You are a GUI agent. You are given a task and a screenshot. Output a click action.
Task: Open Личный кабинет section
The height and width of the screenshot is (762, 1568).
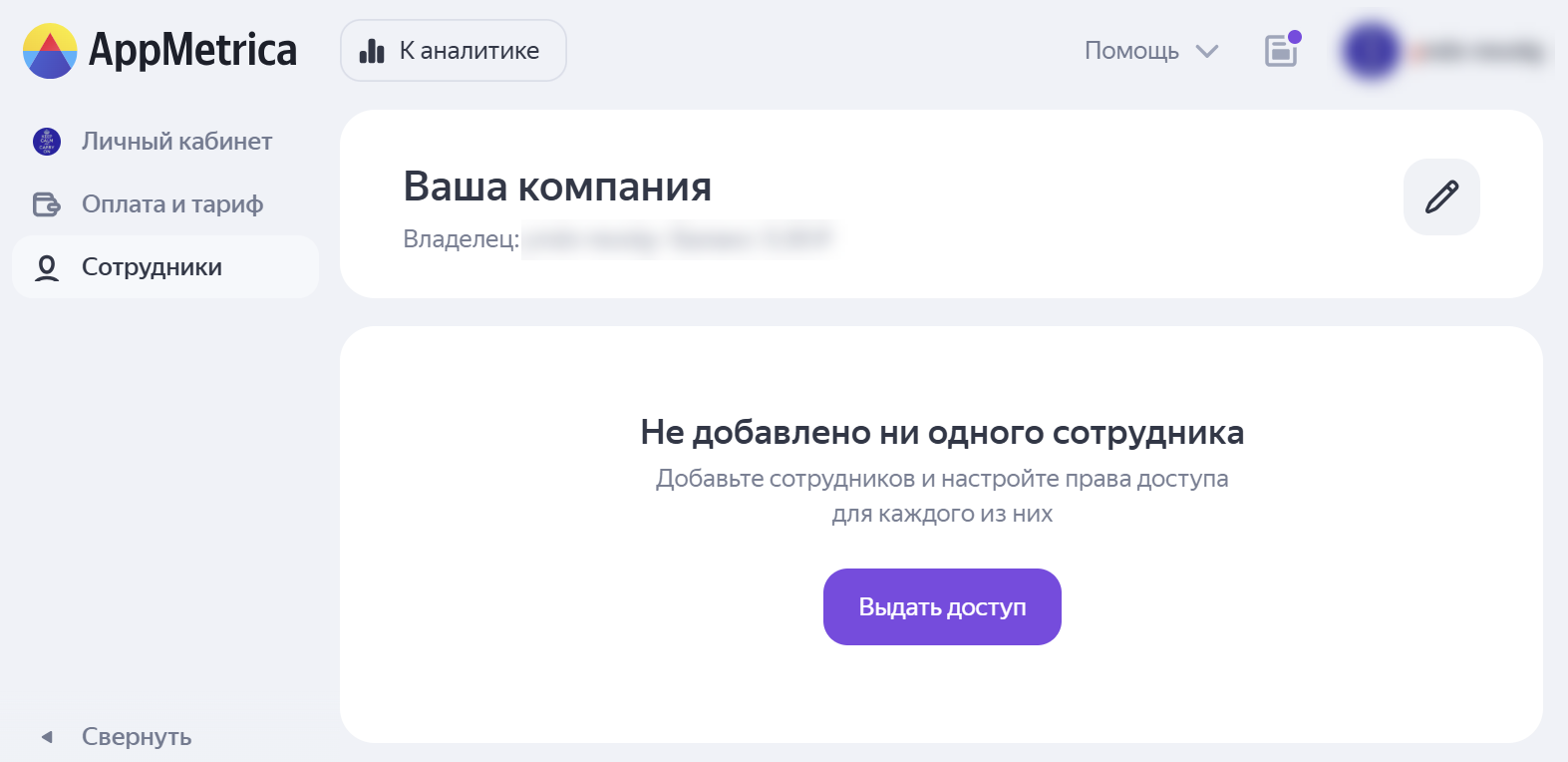(x=176, y=142)
